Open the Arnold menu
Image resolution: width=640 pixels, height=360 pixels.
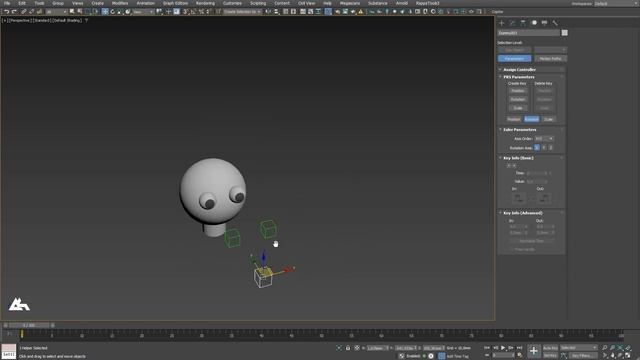[x=402, y=3]
